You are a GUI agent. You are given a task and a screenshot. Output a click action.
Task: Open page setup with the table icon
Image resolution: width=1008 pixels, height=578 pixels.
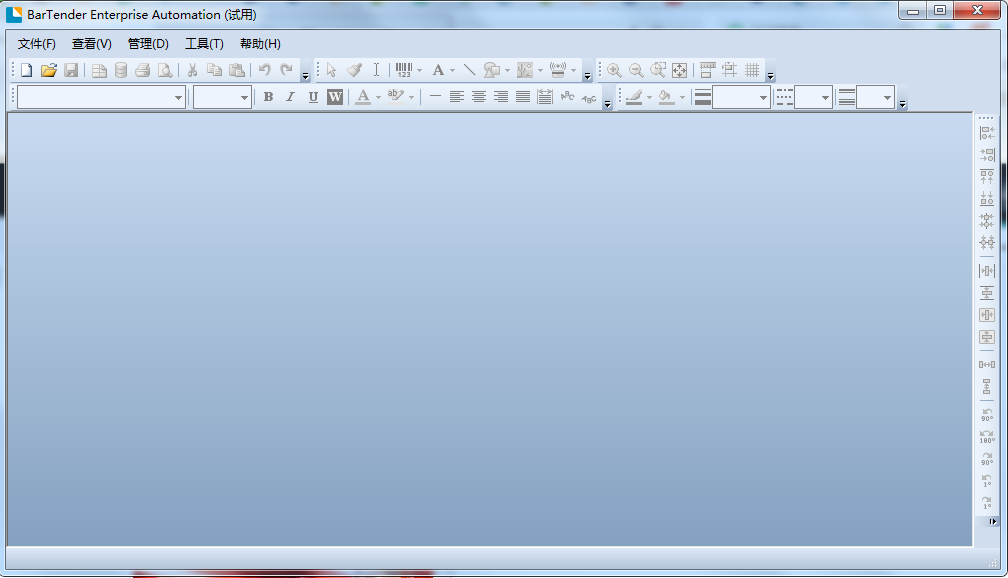tap(99, 70)
